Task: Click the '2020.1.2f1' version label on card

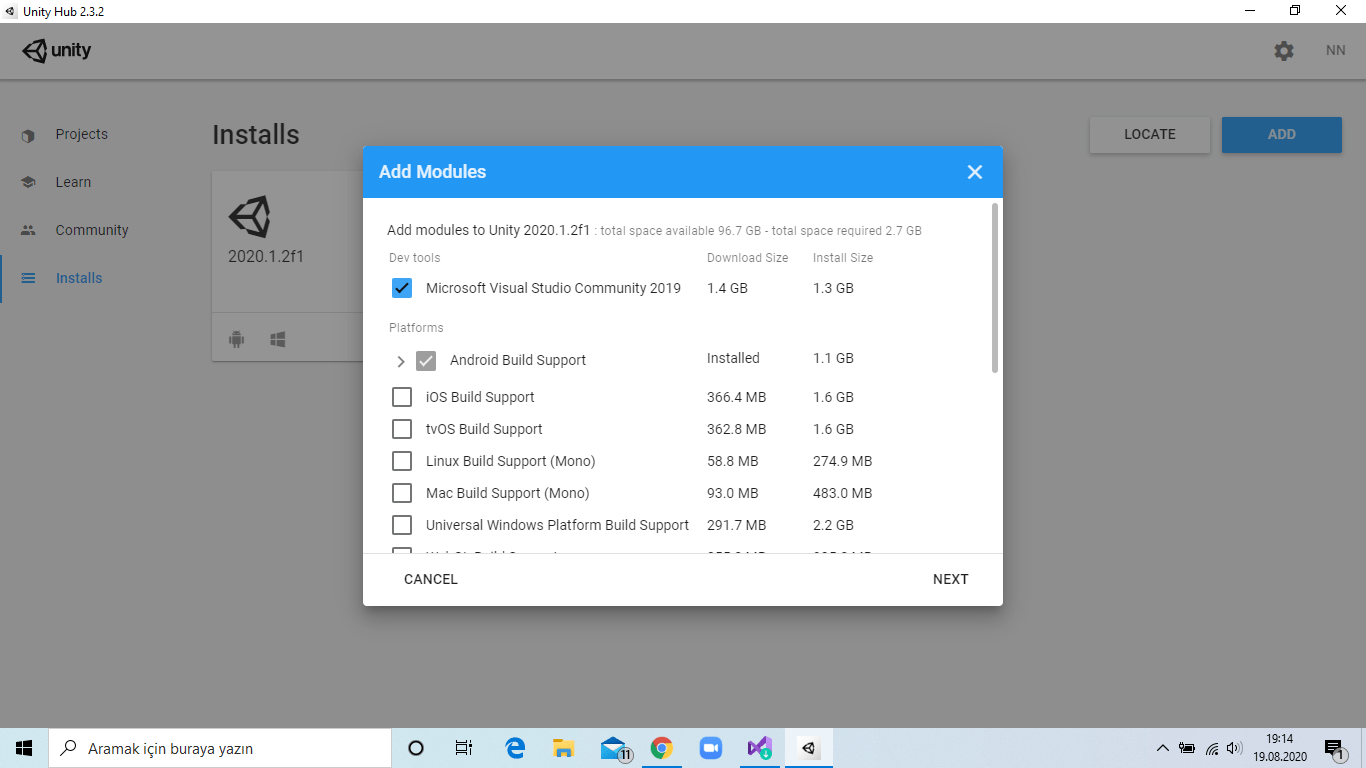Action: pos(266,256)
